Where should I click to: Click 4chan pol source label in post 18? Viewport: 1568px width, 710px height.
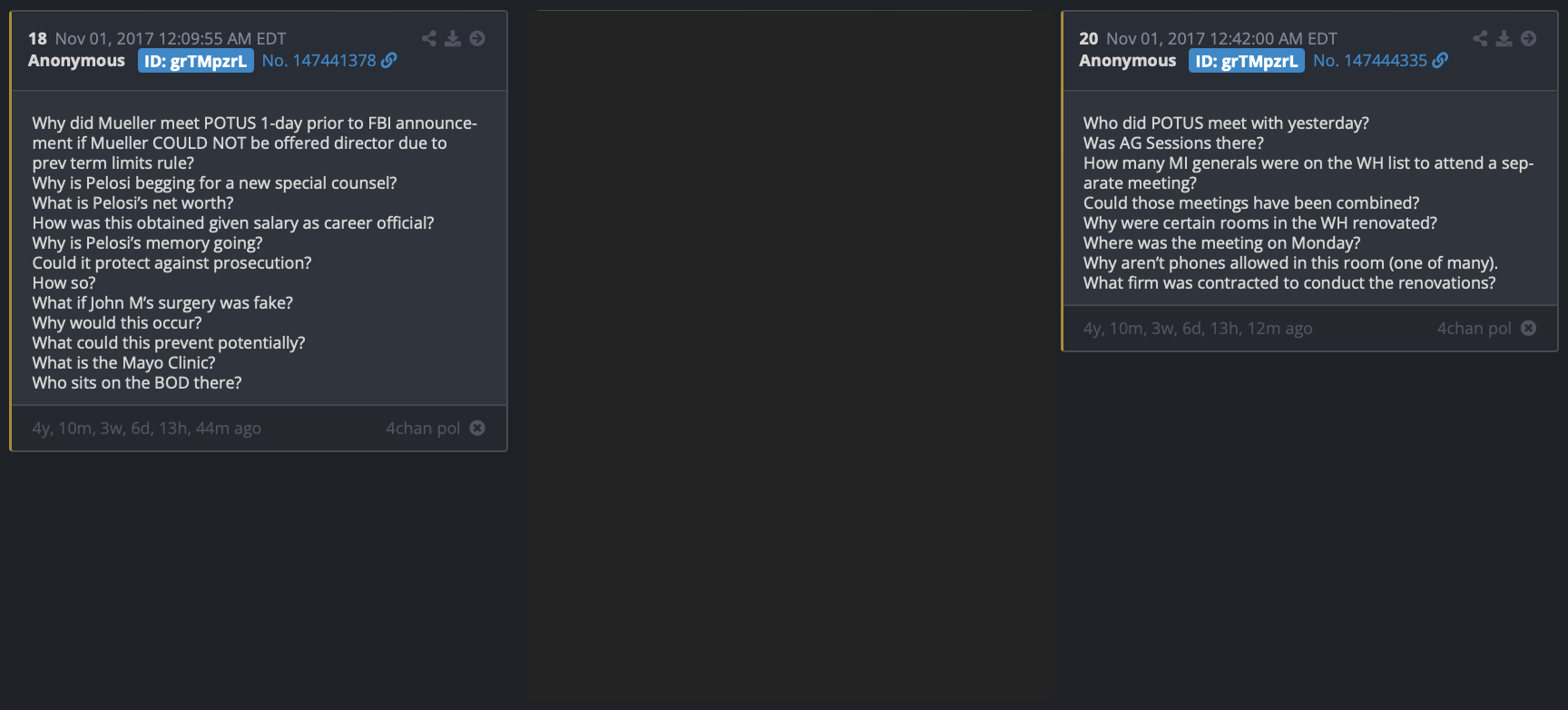point(423,428)
